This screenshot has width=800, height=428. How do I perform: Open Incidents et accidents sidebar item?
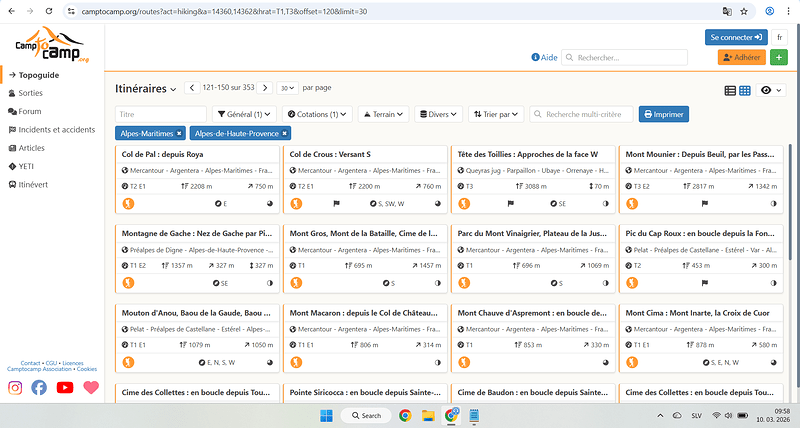coord(56,129)
